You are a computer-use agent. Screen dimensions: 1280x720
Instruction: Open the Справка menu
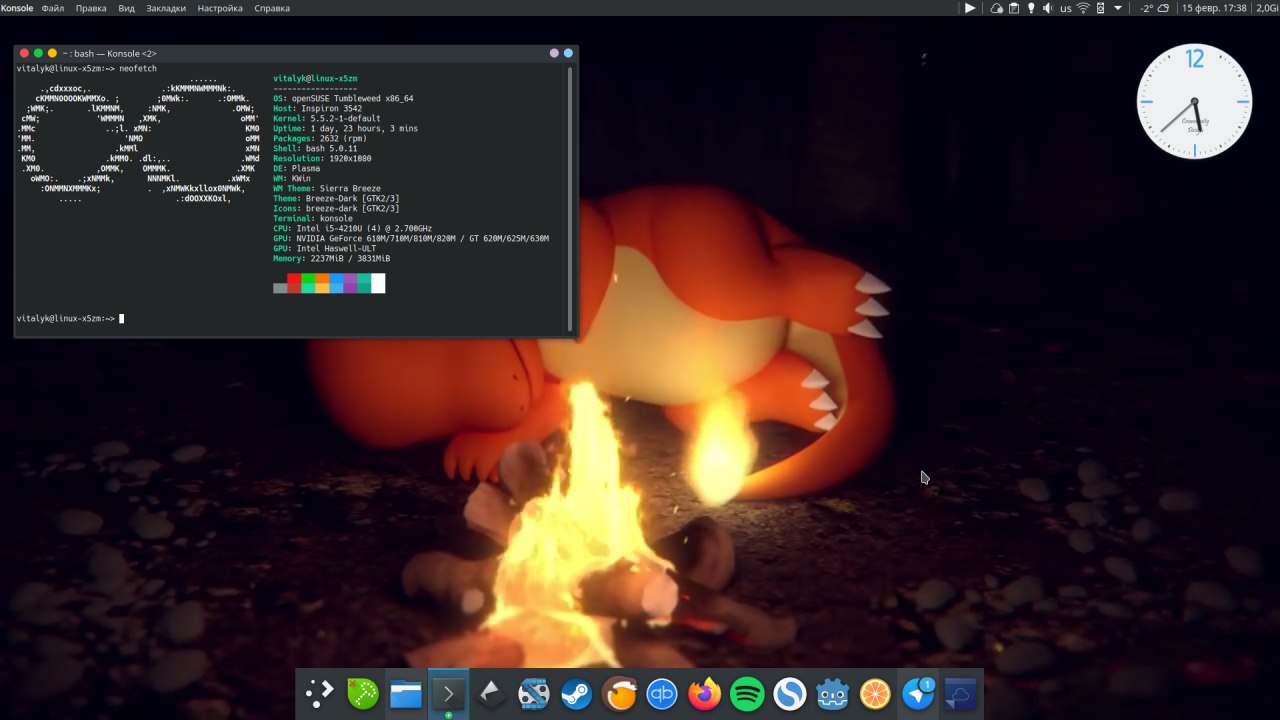pos(272,8)
